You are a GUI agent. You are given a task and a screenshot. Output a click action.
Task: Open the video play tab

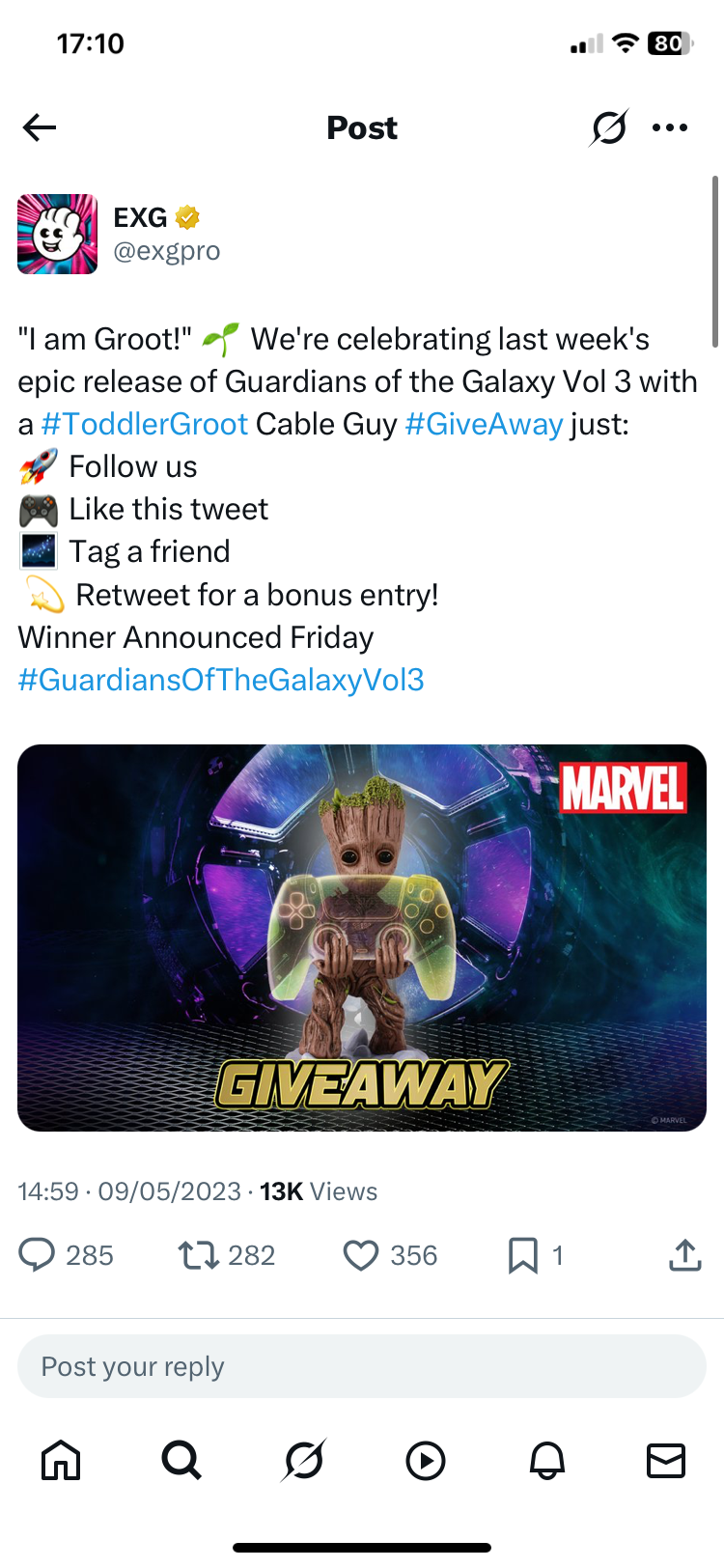pyautogui.click(x=426, y=1461)
